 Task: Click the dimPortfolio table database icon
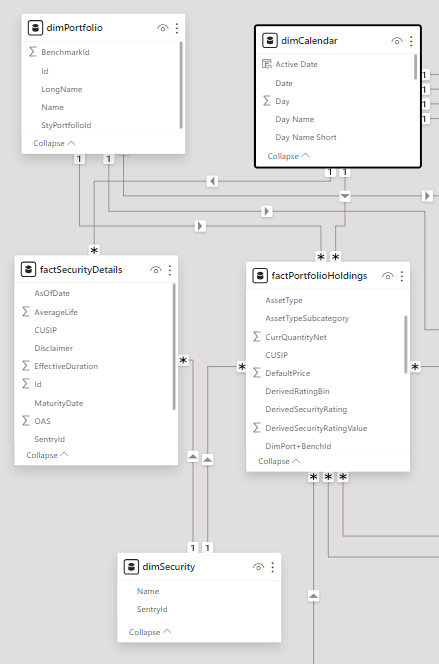coord(35,28)
